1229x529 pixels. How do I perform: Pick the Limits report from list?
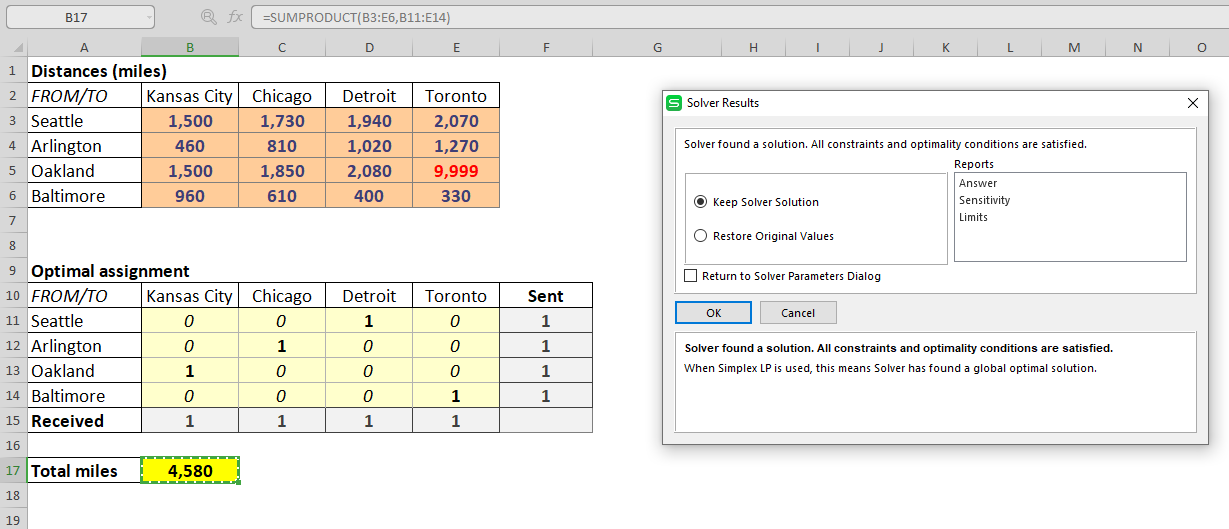973,217
